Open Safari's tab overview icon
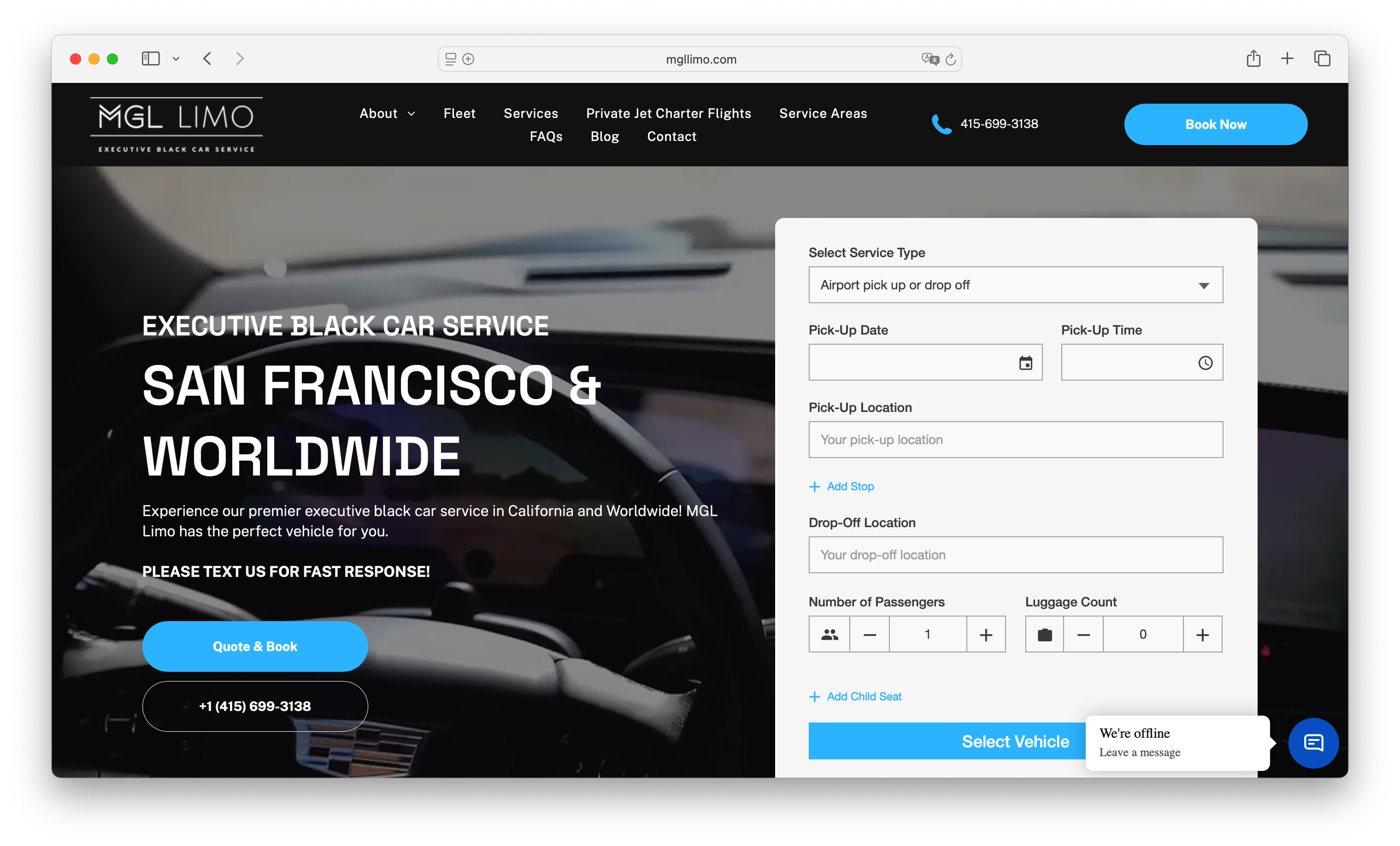The width and height of the screenshot is (1400, 846). coord(1322,59)
